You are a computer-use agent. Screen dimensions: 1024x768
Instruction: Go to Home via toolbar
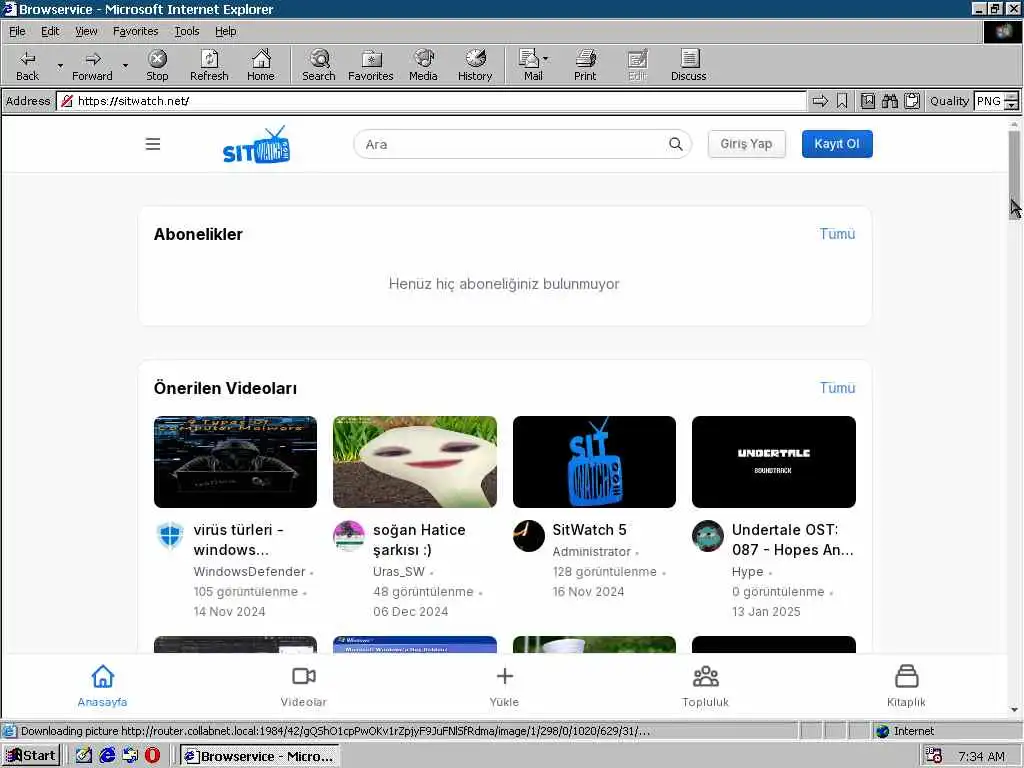261,65
